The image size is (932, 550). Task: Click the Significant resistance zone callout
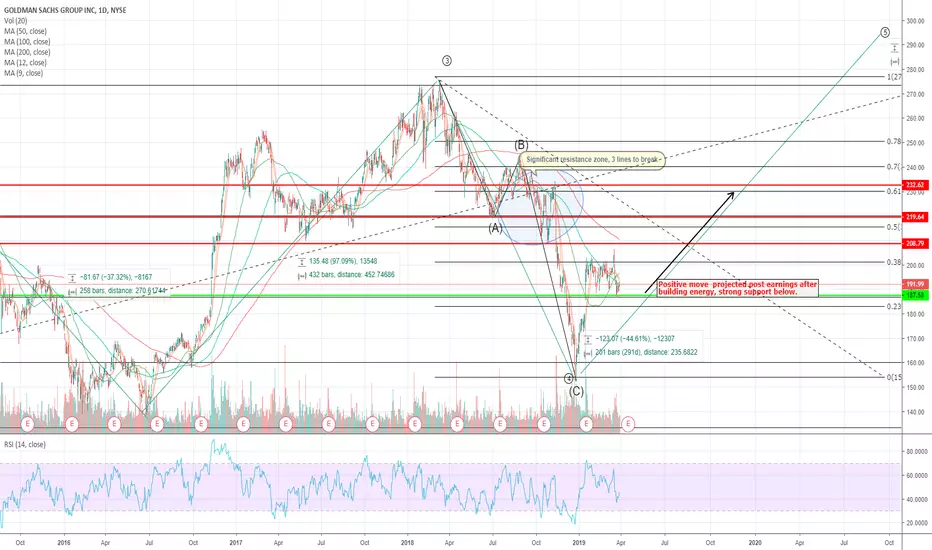coord(593,160)
